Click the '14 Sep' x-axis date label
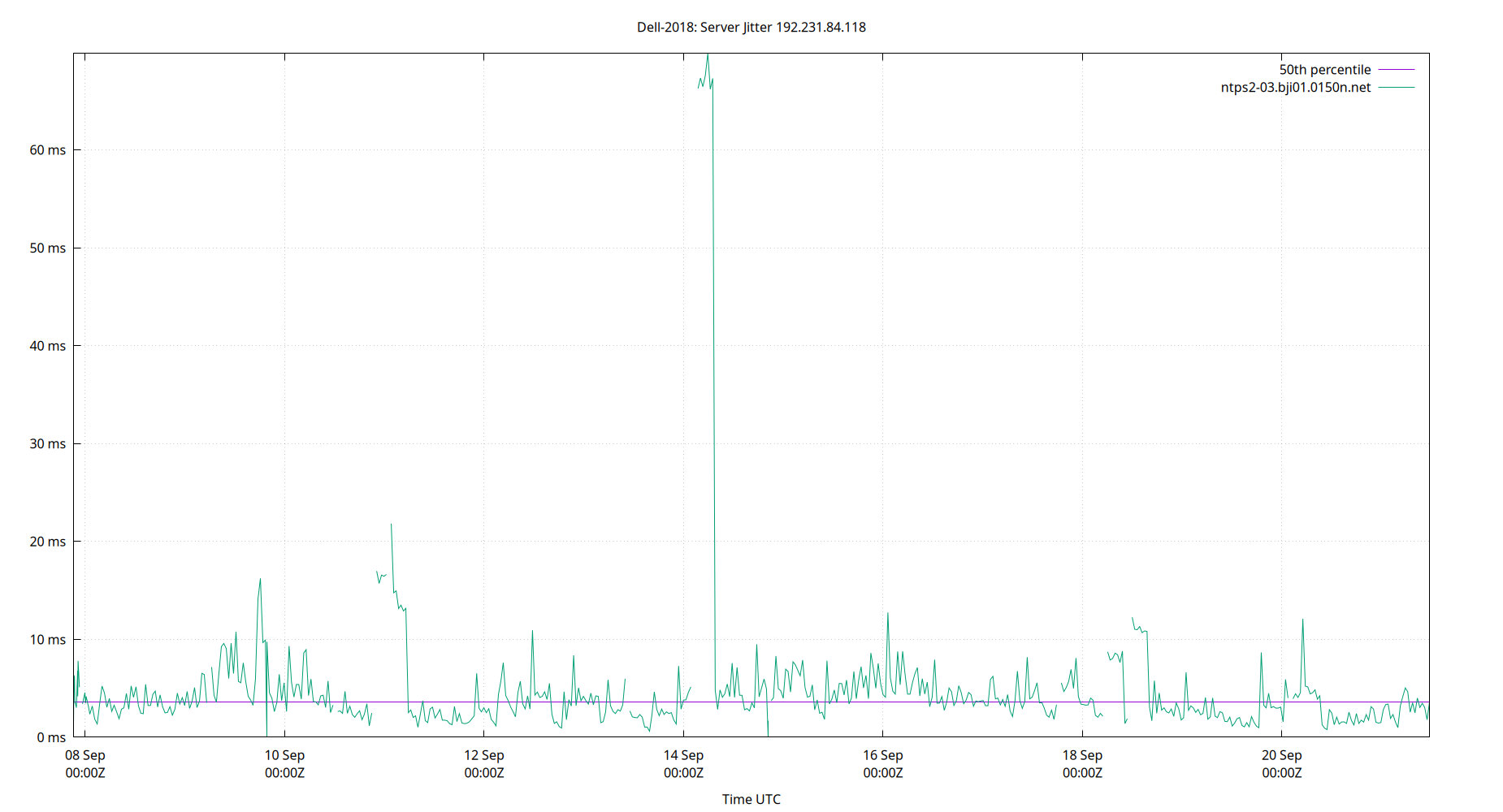The height and width of the screenshot is (812, 1503). 683,755
